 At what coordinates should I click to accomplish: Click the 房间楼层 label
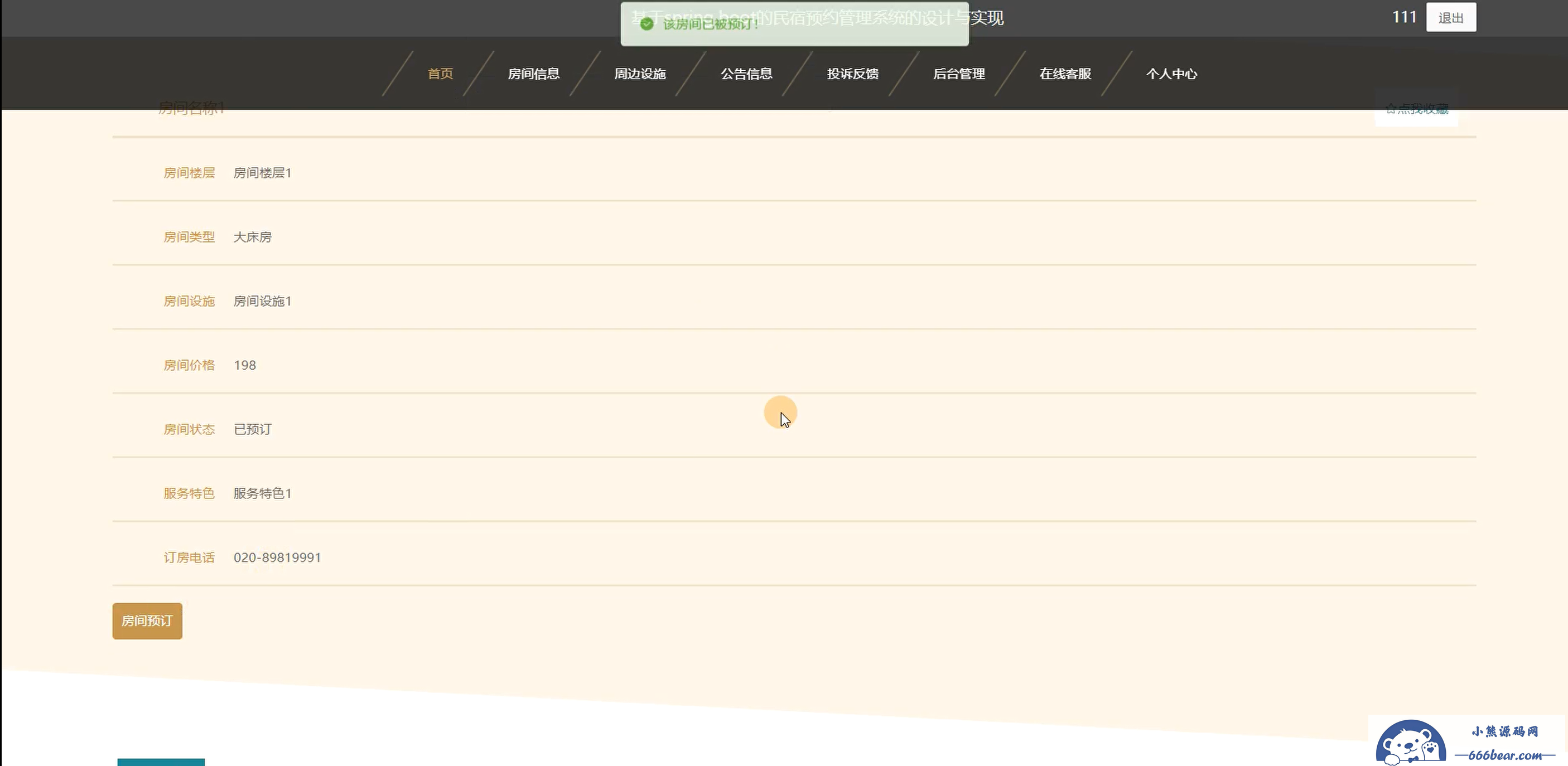(189, 173)
